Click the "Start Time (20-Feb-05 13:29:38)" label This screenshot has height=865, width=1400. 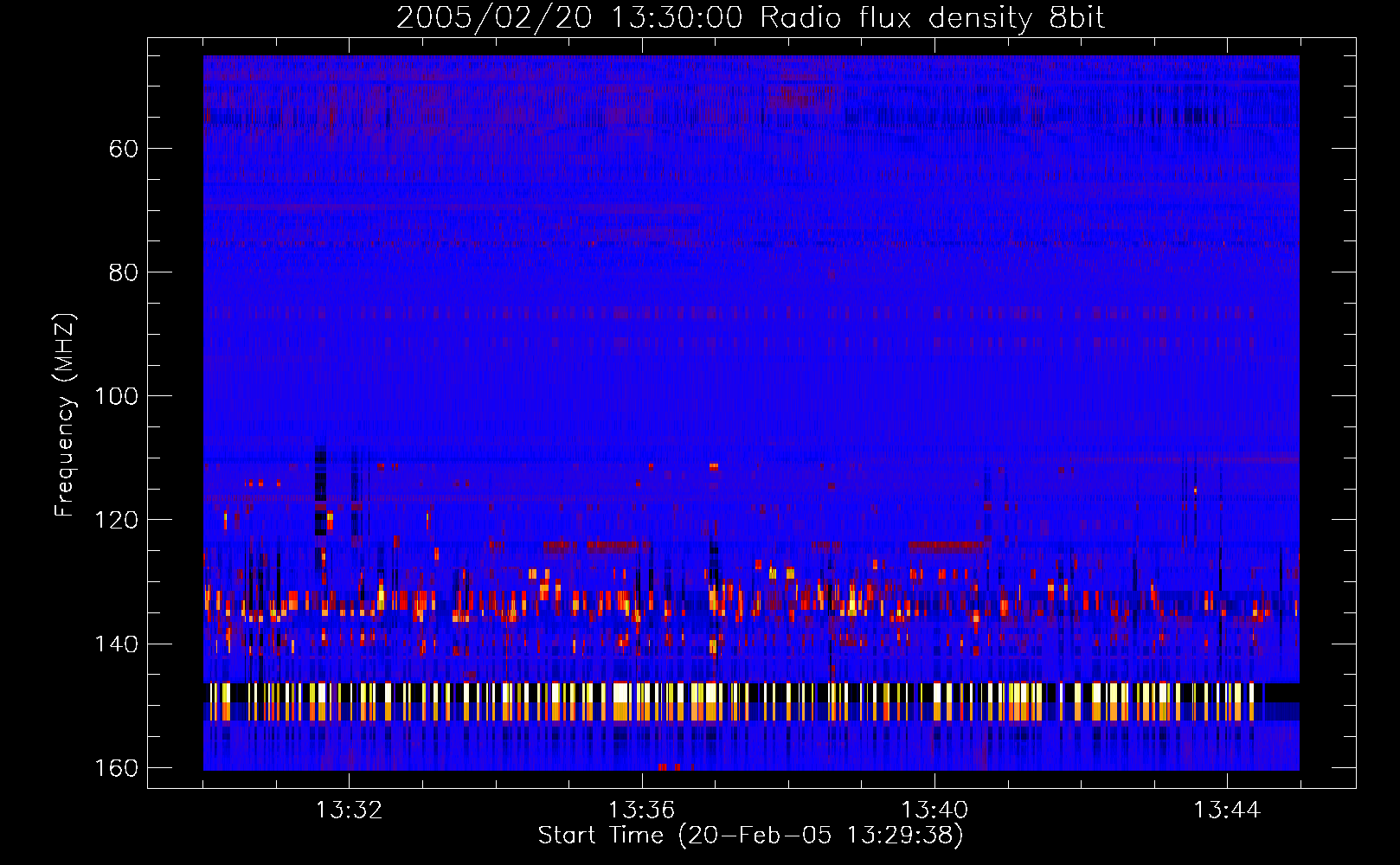point(750,836)
